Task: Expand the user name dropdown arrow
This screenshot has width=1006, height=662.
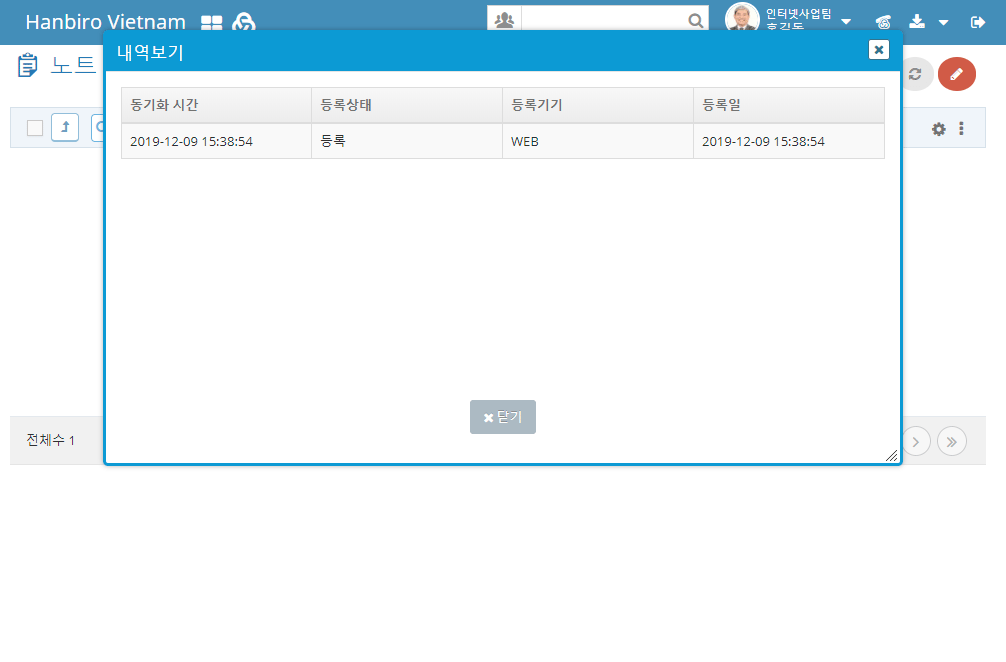Action: point(846,22)
